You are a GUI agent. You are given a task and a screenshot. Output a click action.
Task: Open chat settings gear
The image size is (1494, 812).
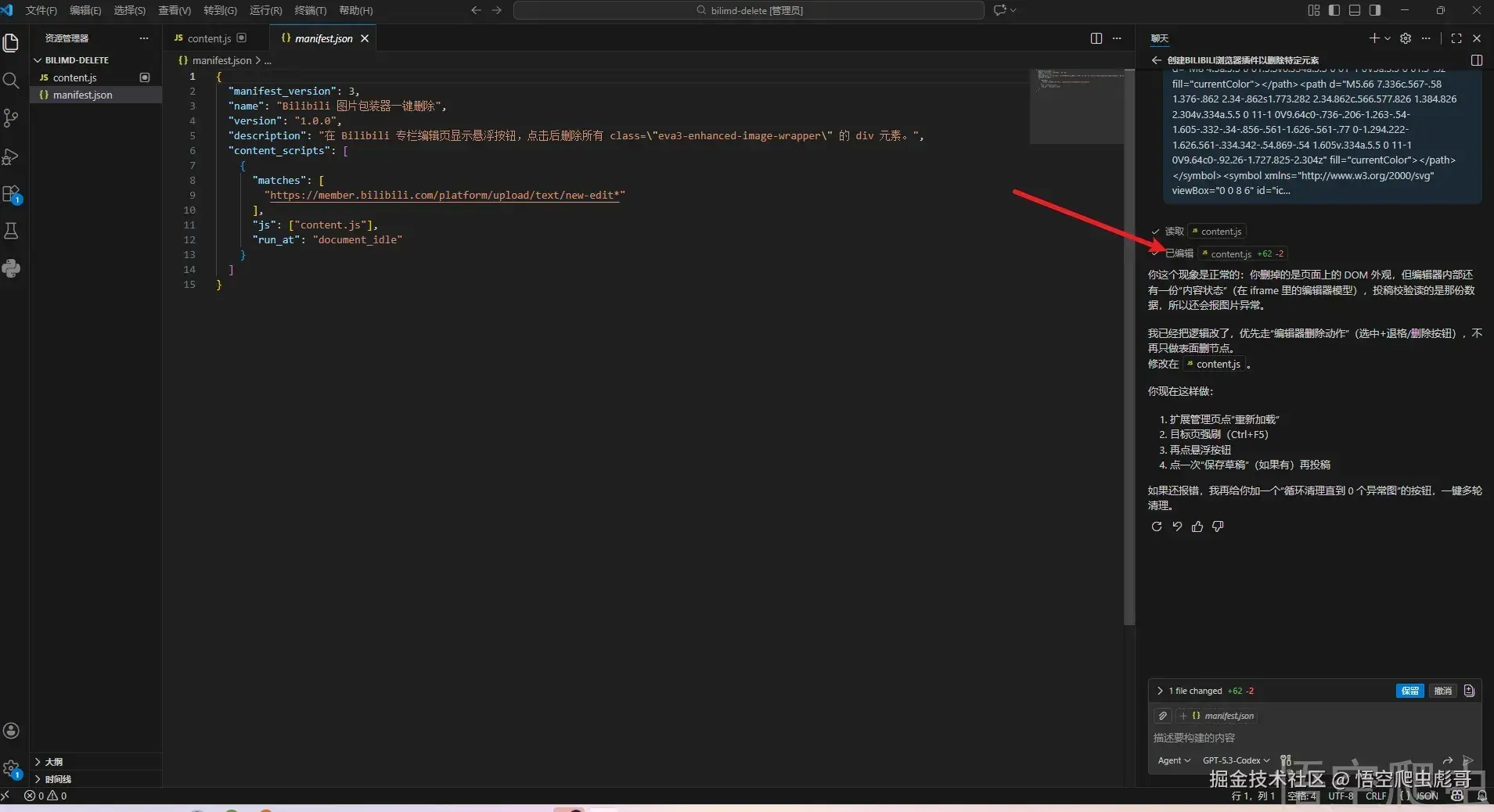(1406, 38)
